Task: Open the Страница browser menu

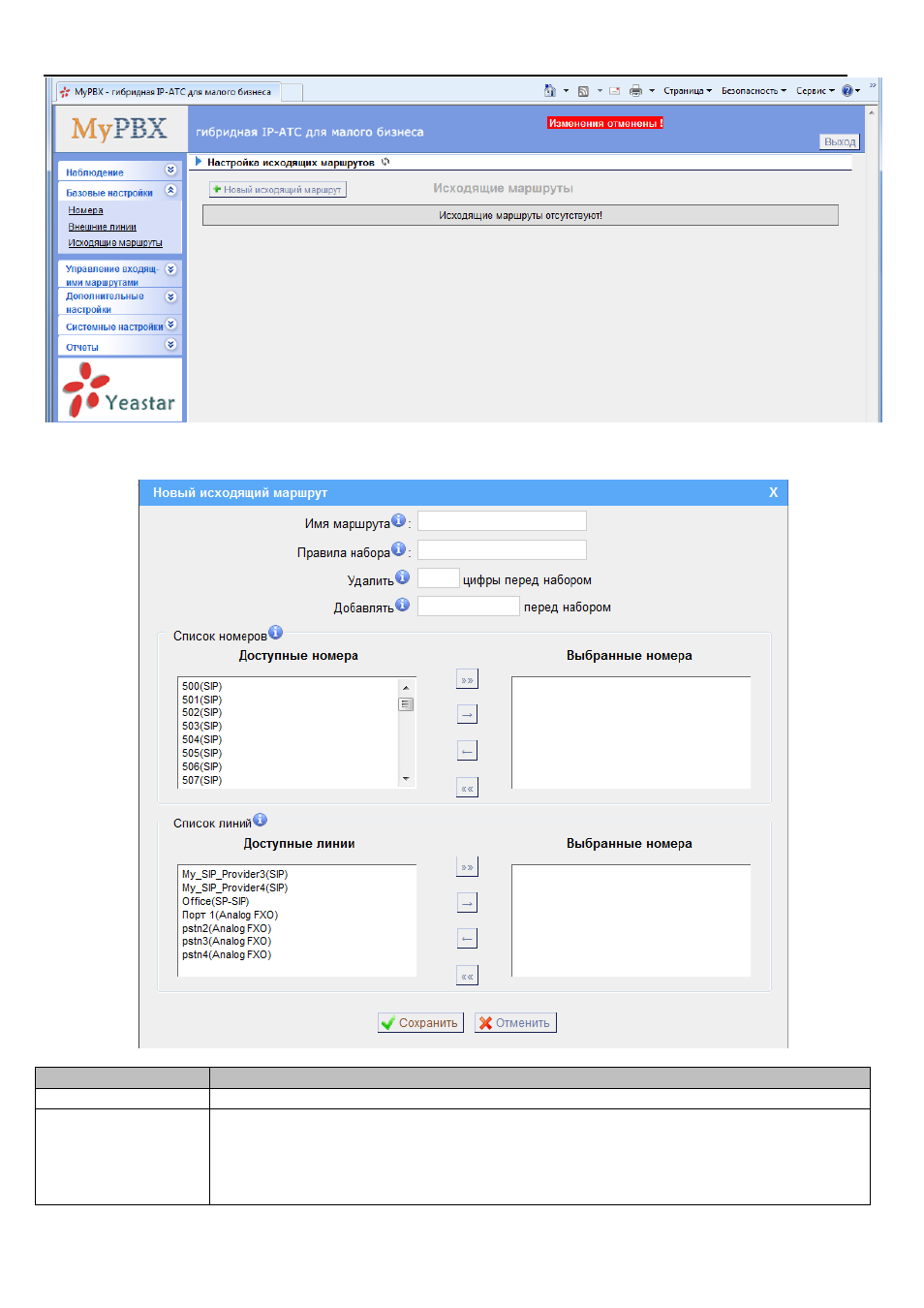Action: coord(687,91)
